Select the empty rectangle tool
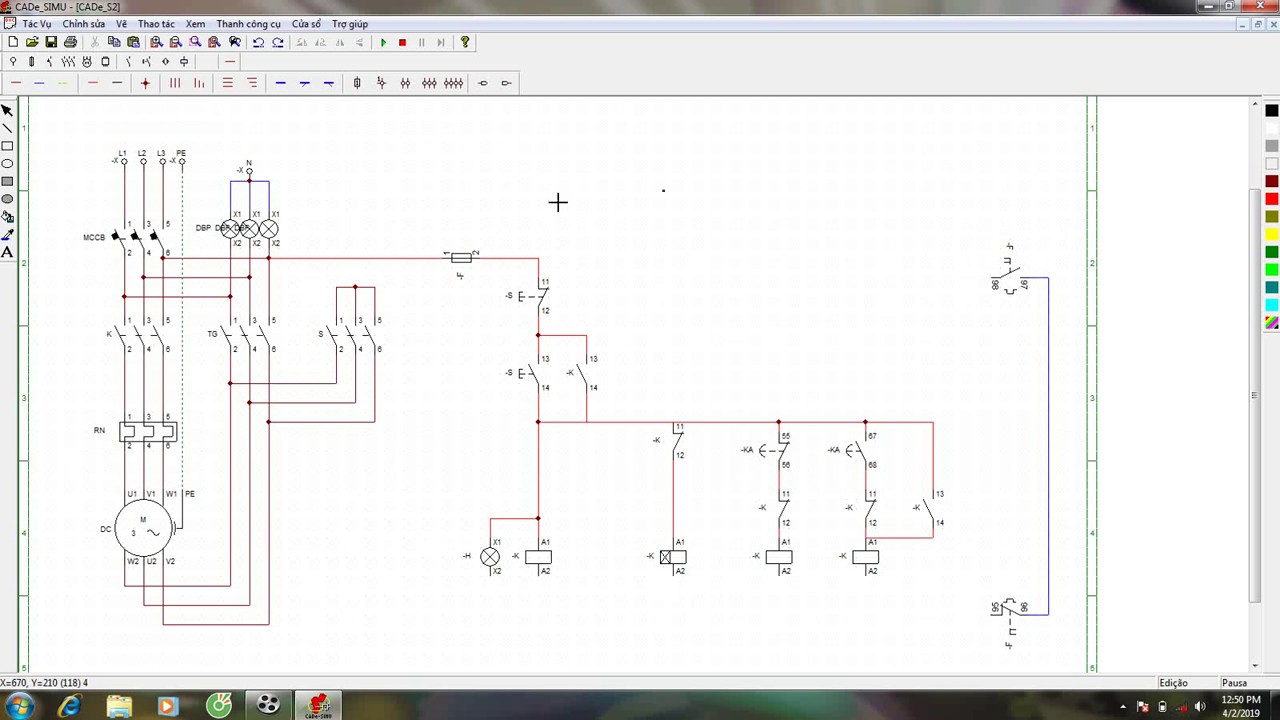The width and height of the screenshot is (1280, 720). [x=7, y=146]
